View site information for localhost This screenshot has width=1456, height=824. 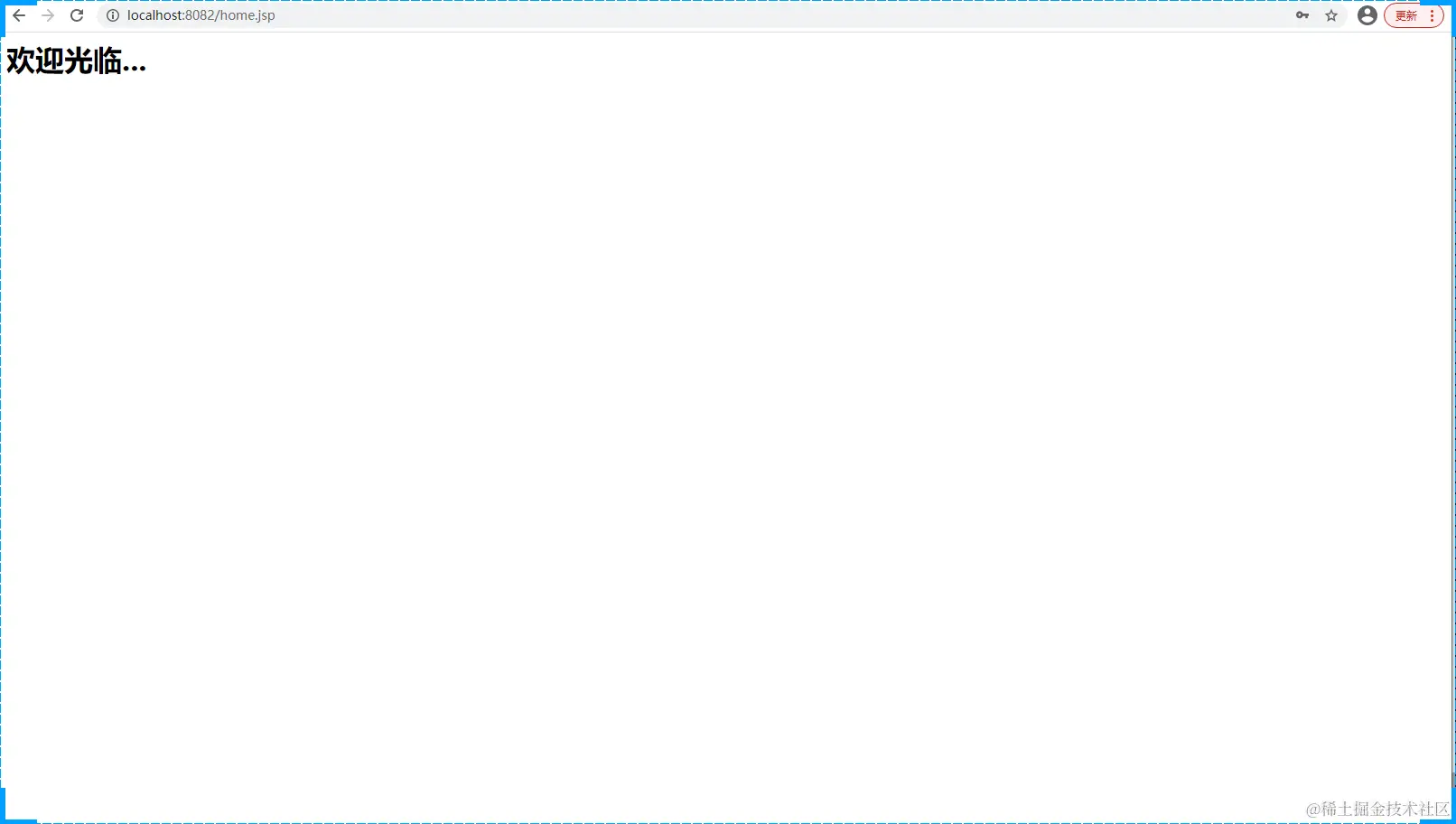coord(113,15)
